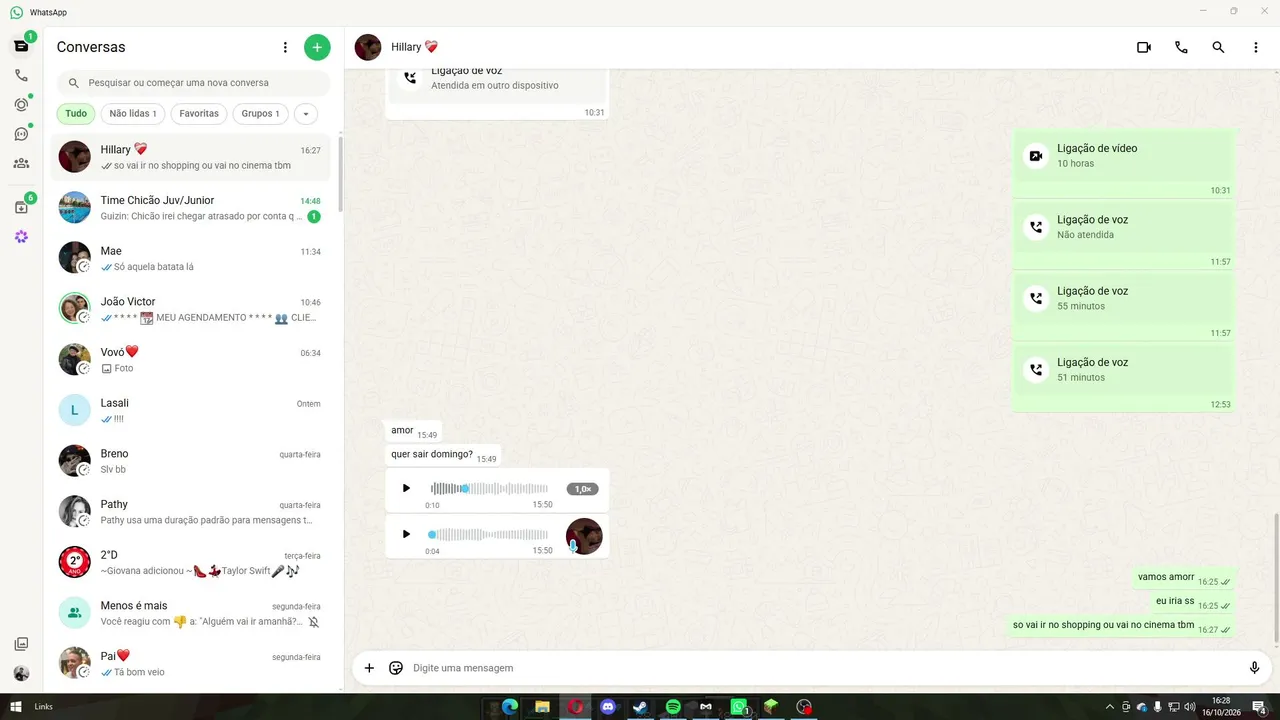Open the media gallery icon in the sidebar
This screenshot has height=720, width=1280.
pyautogui.click(x=21, y=644)
